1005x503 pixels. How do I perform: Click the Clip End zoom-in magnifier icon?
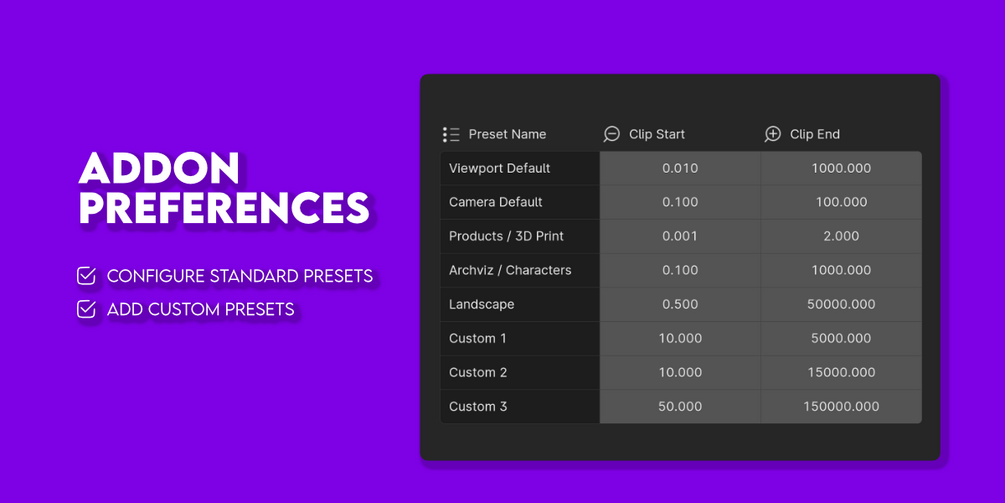[x=772, y=134]
